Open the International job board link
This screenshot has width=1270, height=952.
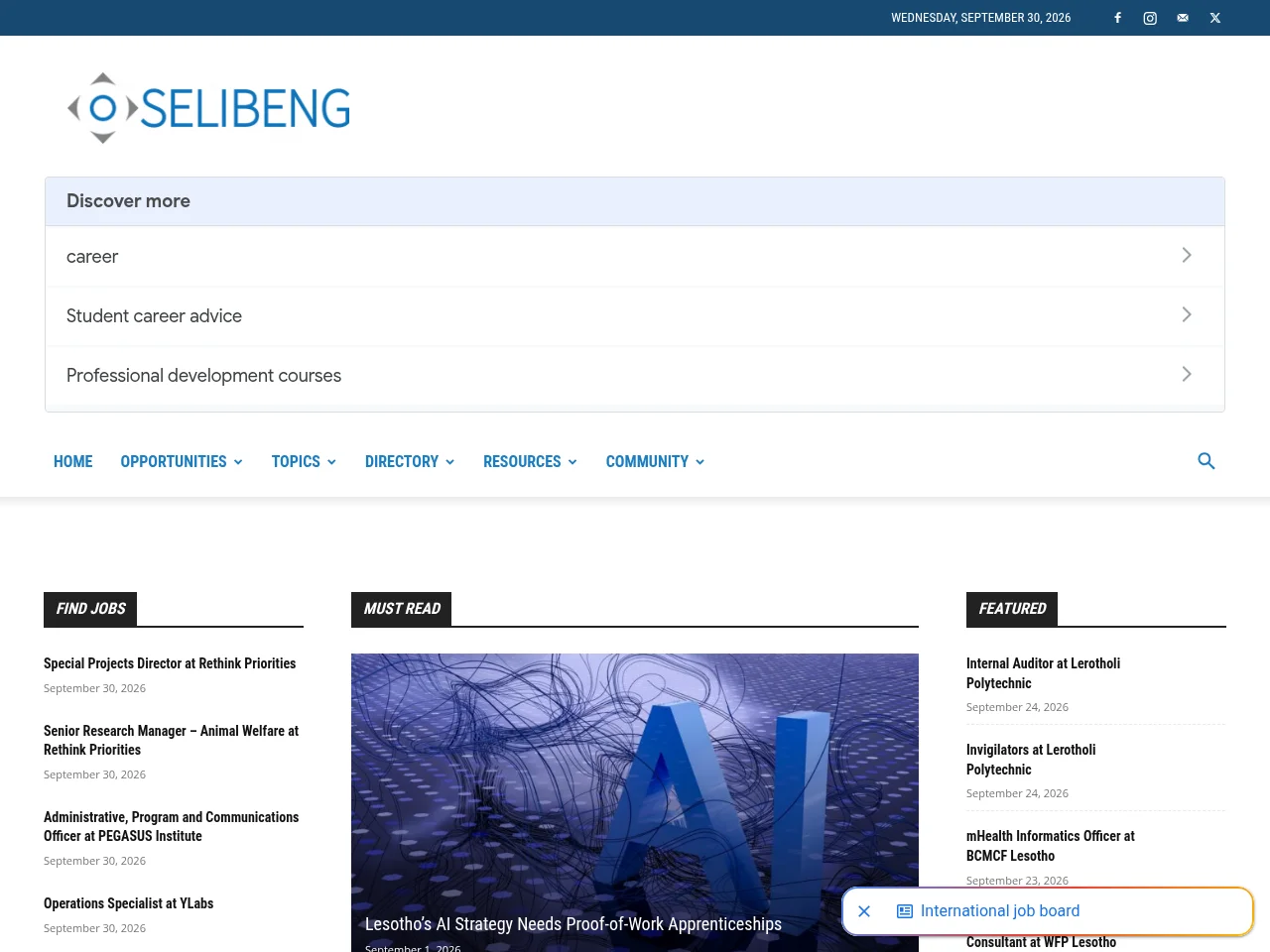(x=1000, y=911)
